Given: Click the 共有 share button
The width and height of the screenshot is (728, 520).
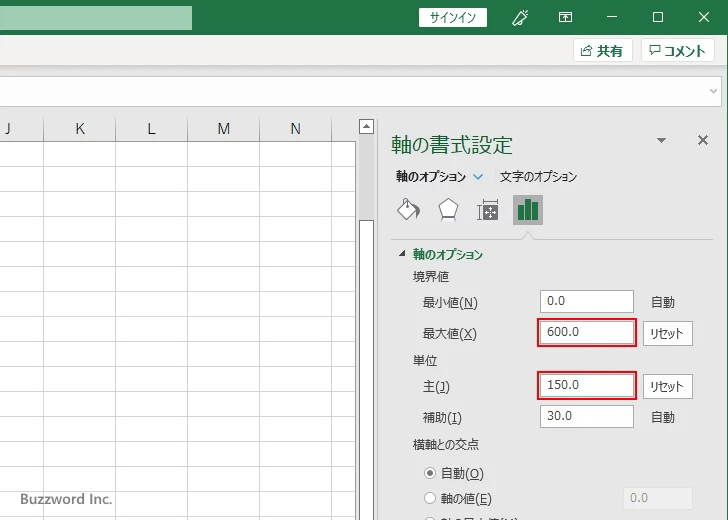Looking at the screenshot, I should click(603, 50).
